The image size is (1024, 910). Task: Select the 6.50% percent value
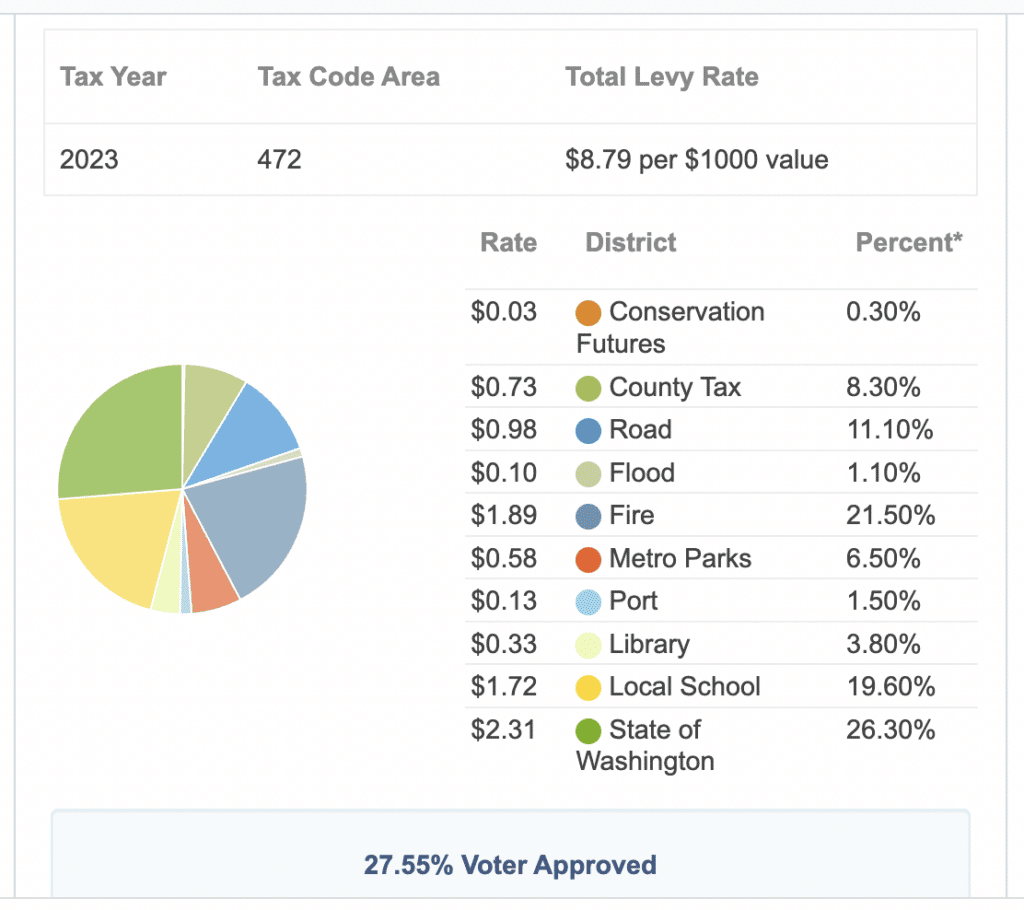pyautogui.click(x=883, y=559)
